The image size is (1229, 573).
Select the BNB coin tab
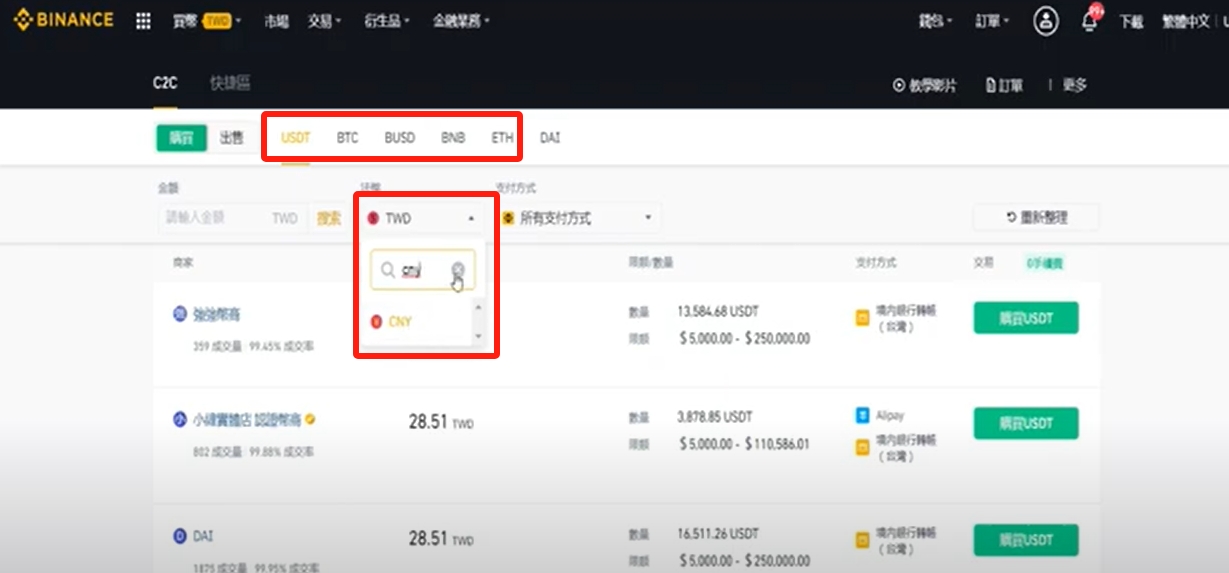[453, 138]
